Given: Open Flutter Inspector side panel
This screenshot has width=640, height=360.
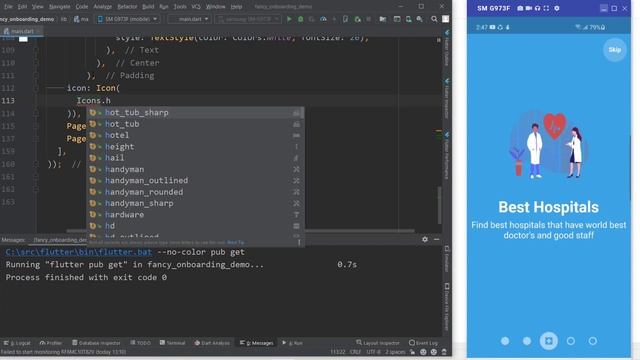Looking at the screenshot, I should click(447, 99).
